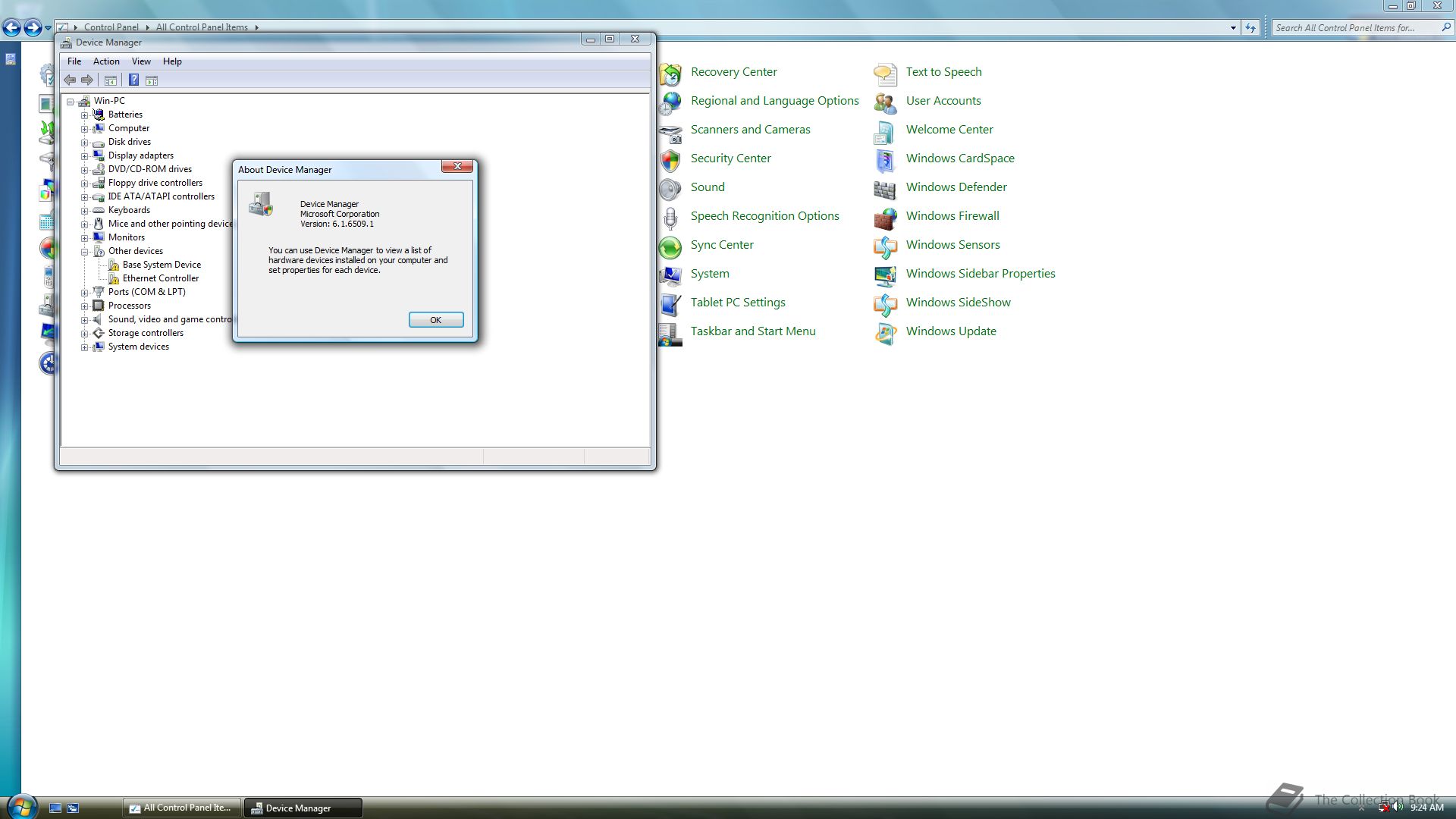Click the Control Panel breadcrumb

111,27
